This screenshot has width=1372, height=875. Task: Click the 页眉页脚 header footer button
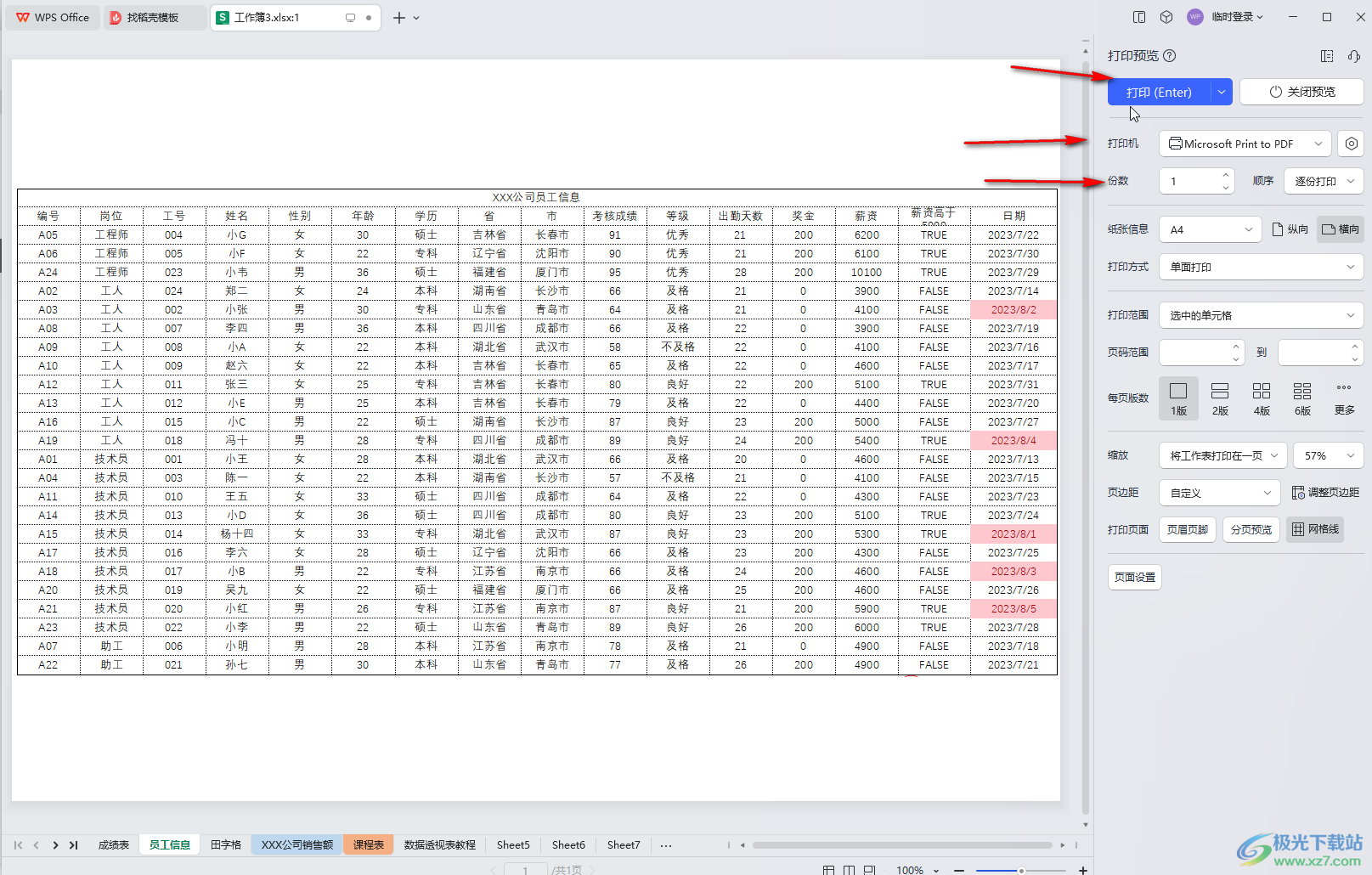(1188, 529)
